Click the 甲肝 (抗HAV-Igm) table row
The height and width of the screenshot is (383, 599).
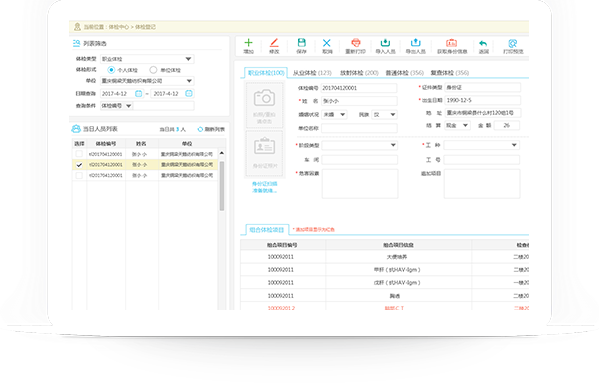click(385, 270)
